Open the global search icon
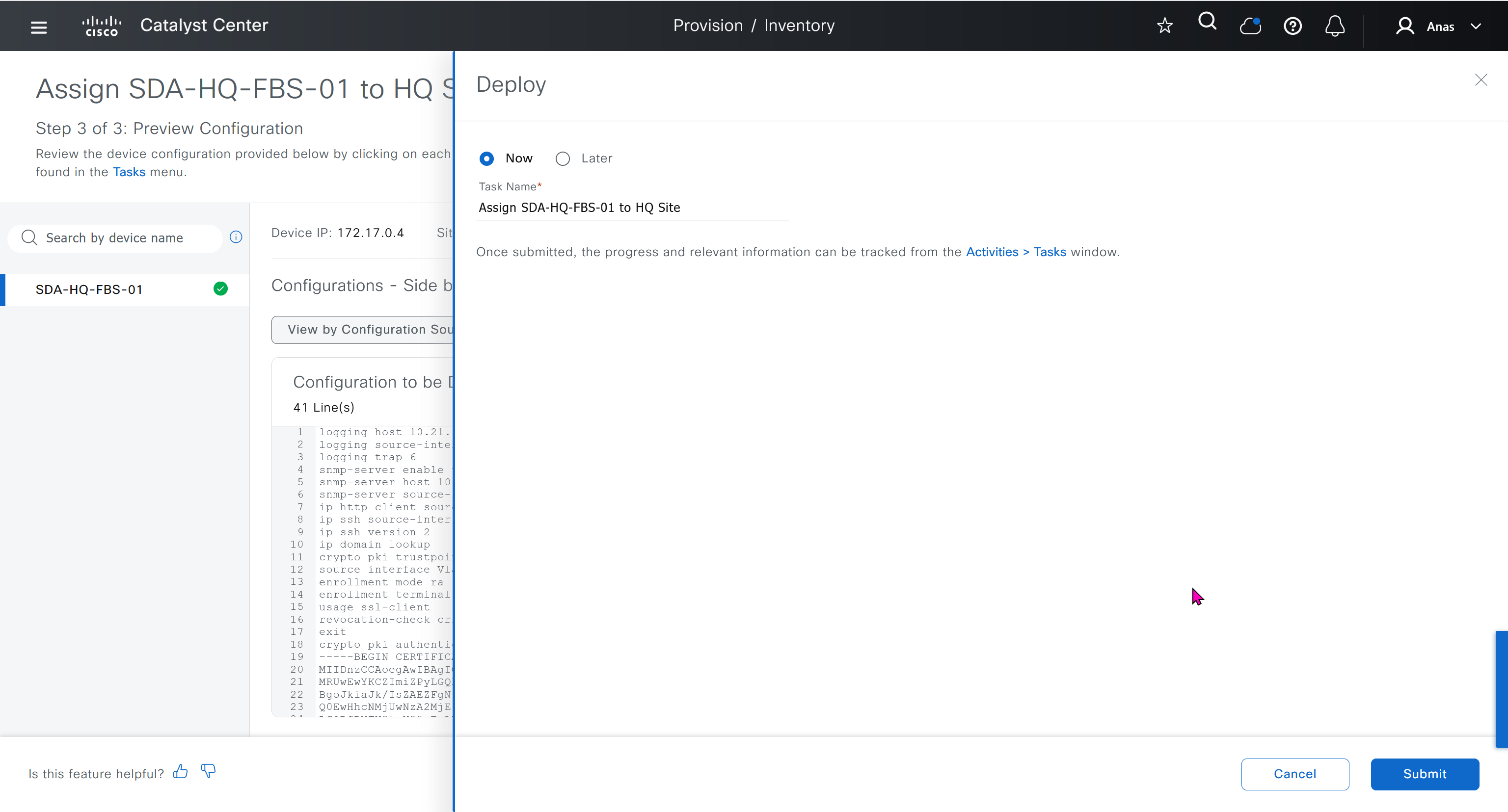1508x812 pixels. click(1207, 22)
